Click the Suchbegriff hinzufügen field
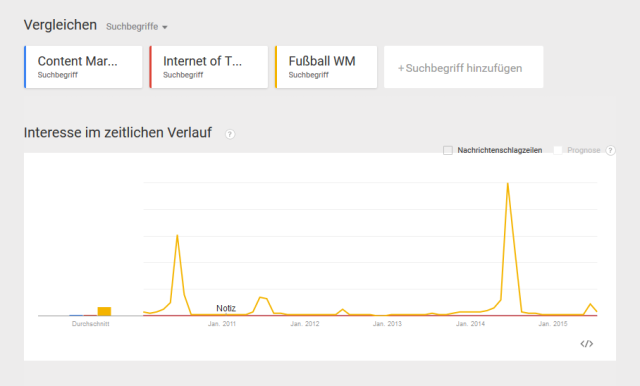The width and height of the screenshot is (640, 386). click(x=463, y=67)
